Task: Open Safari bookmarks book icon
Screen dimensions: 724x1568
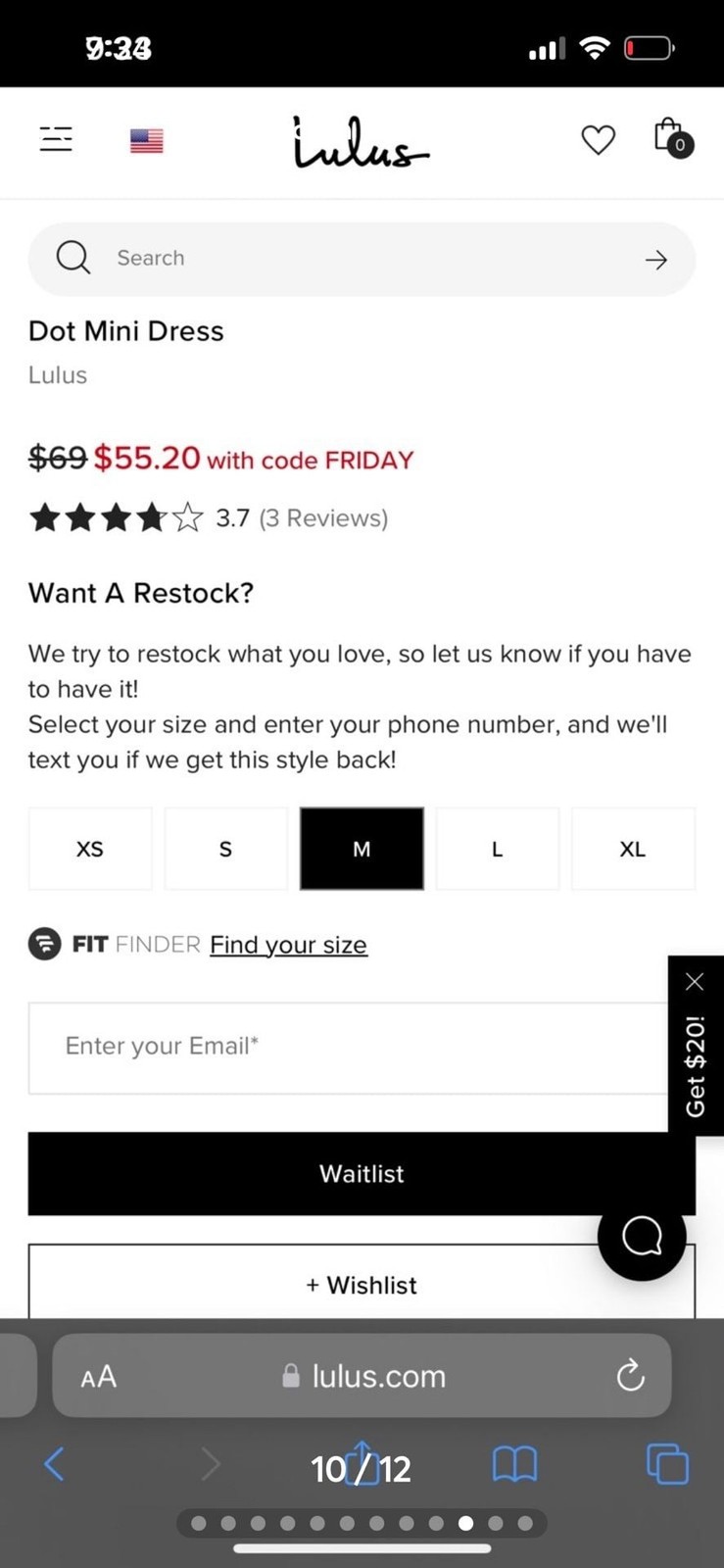Action: pos(514,1465)
